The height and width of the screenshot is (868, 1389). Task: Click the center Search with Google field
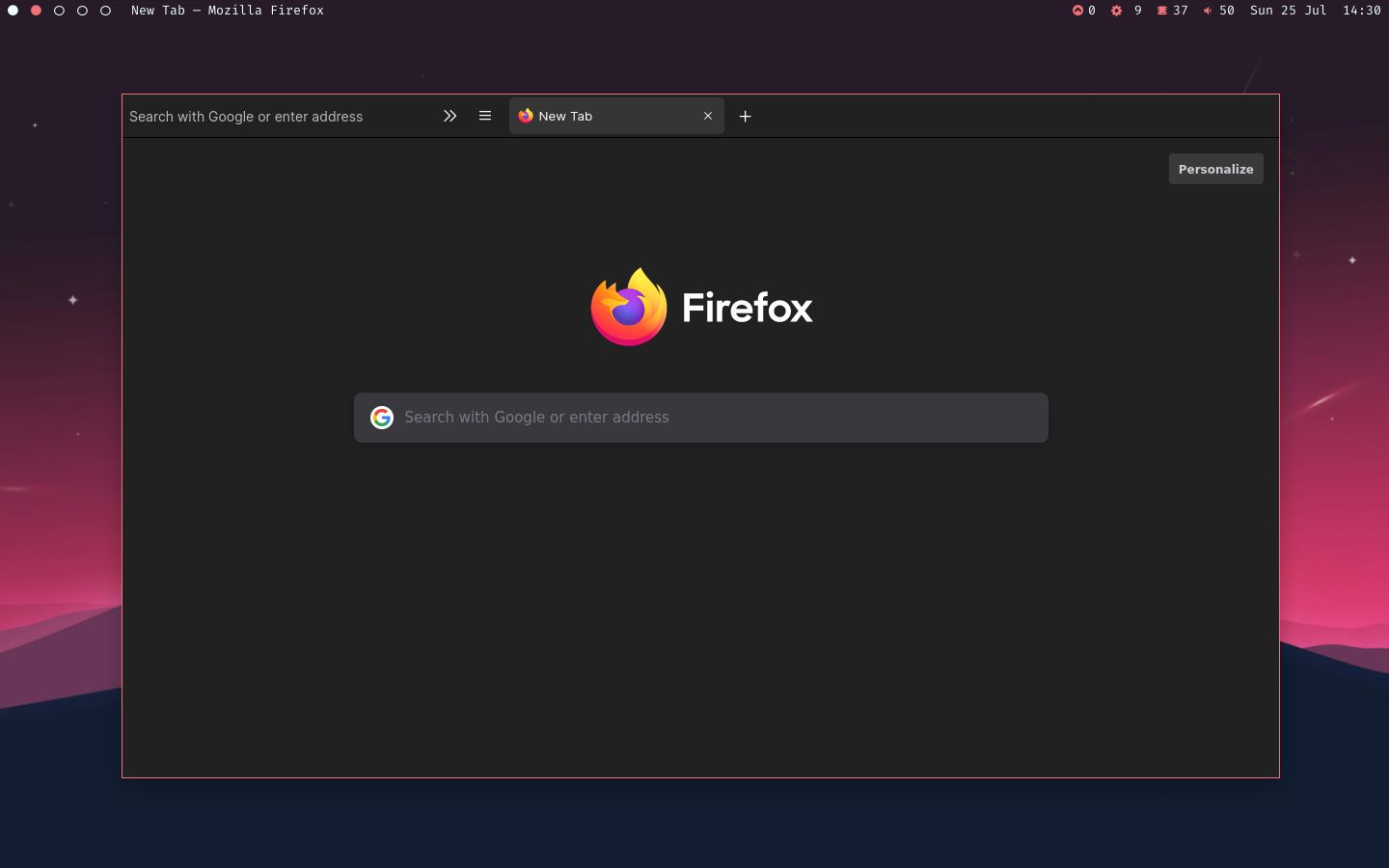(x=701, y=418)
